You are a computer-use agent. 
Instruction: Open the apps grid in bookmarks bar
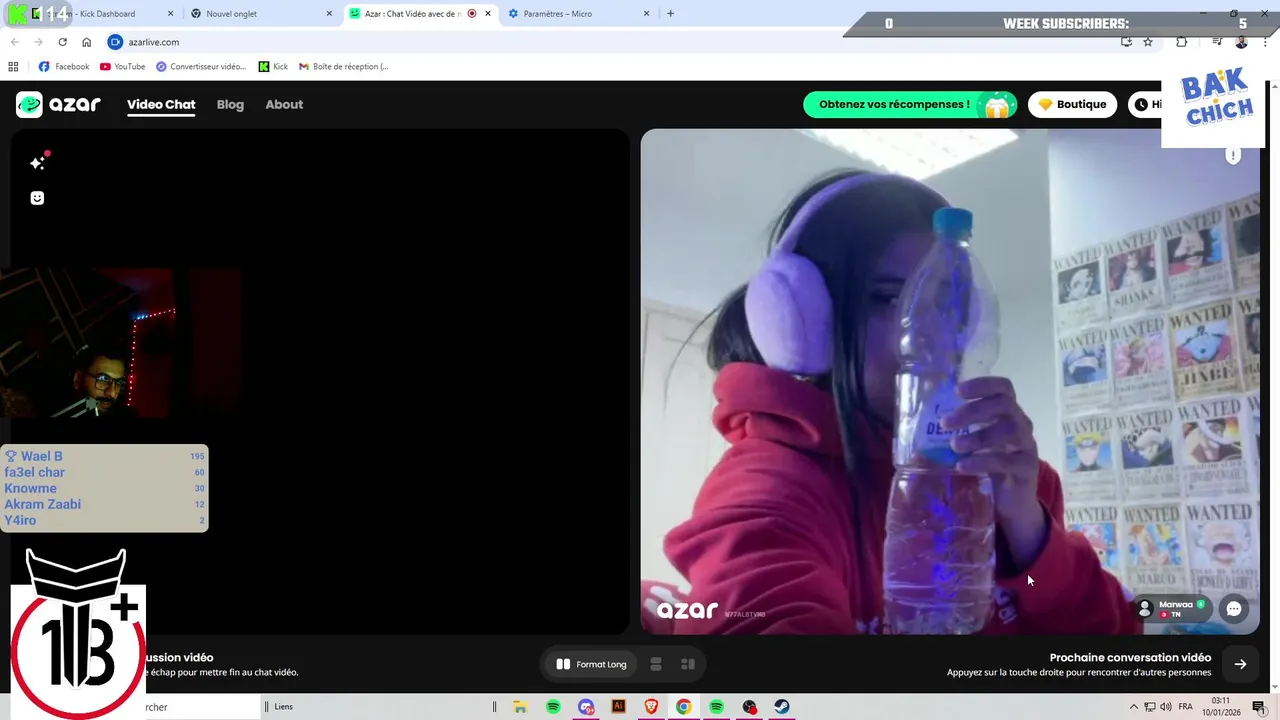click(x=13, y=66)
